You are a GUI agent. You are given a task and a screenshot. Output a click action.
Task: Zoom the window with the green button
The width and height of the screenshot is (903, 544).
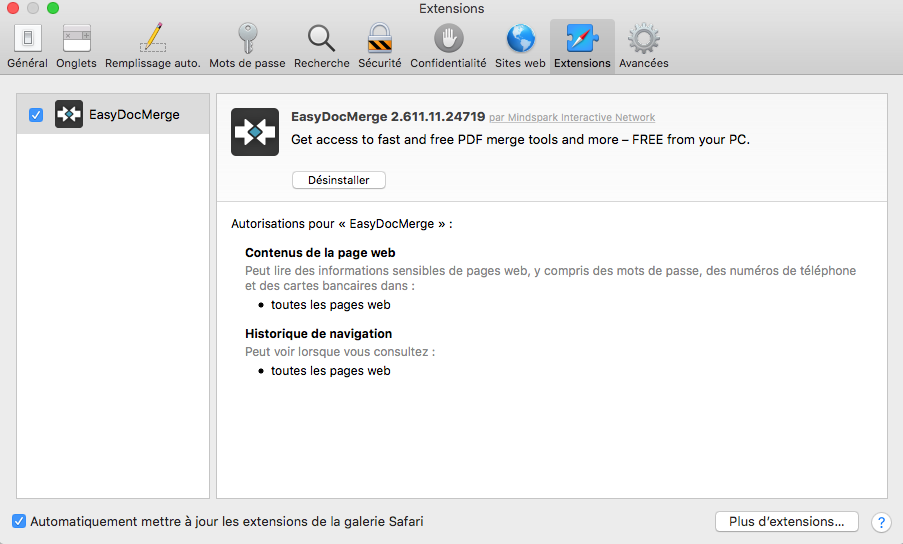pos(53,8)
